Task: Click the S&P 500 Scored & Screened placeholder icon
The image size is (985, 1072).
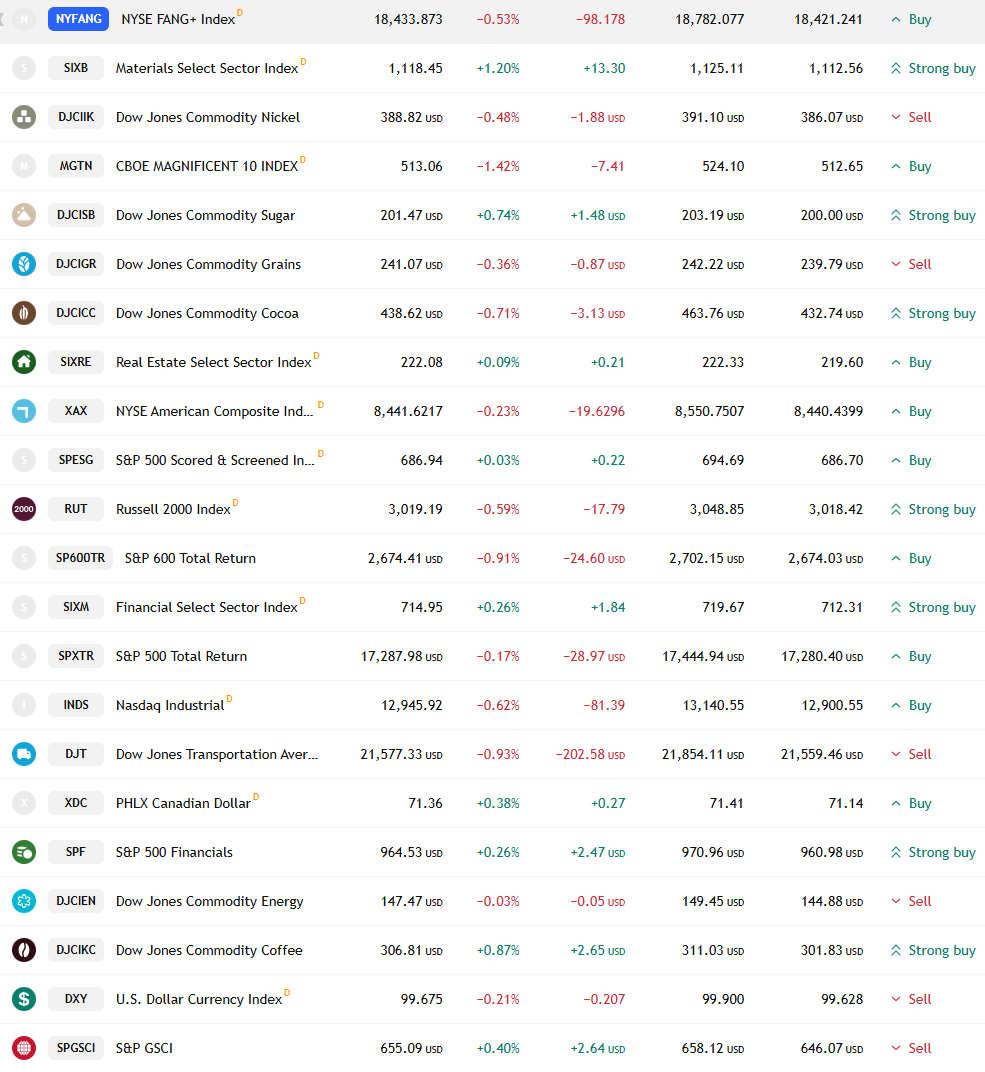Action: [24, 460]
